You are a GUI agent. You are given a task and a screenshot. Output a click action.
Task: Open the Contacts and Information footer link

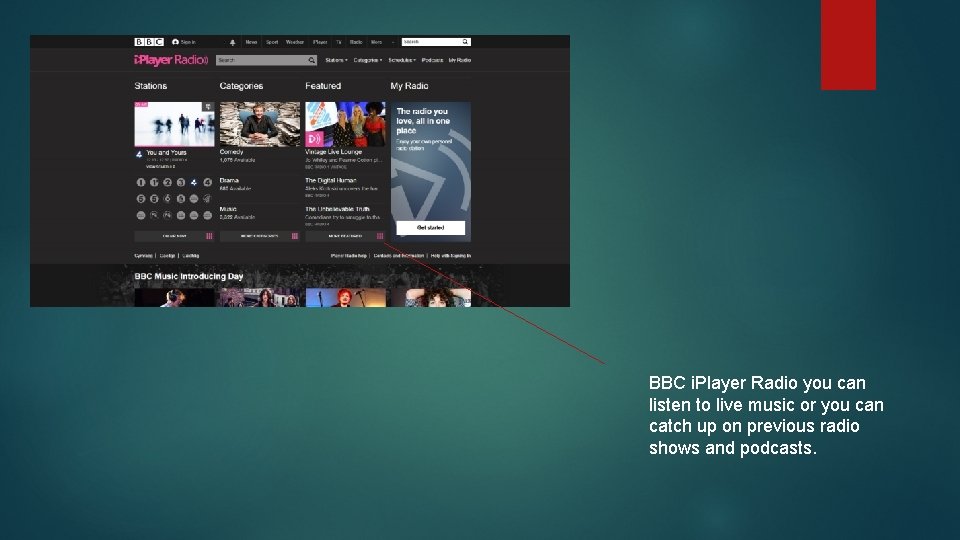[x=399, y=256]
